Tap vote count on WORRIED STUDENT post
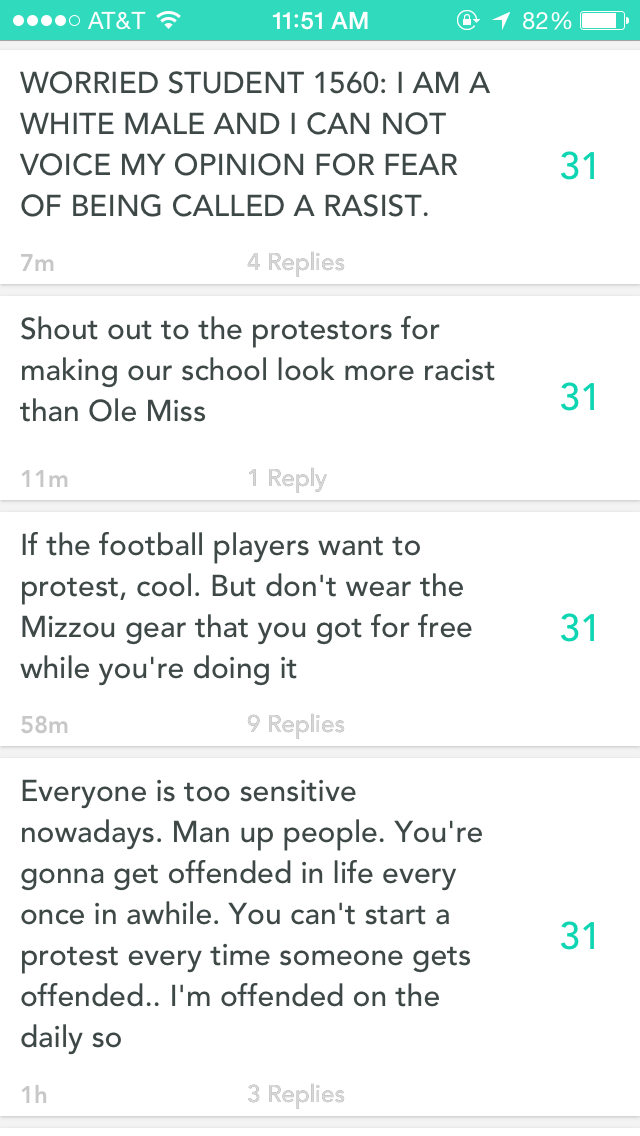This screenshot has width=640, height=1136. [x=579, y=166]
